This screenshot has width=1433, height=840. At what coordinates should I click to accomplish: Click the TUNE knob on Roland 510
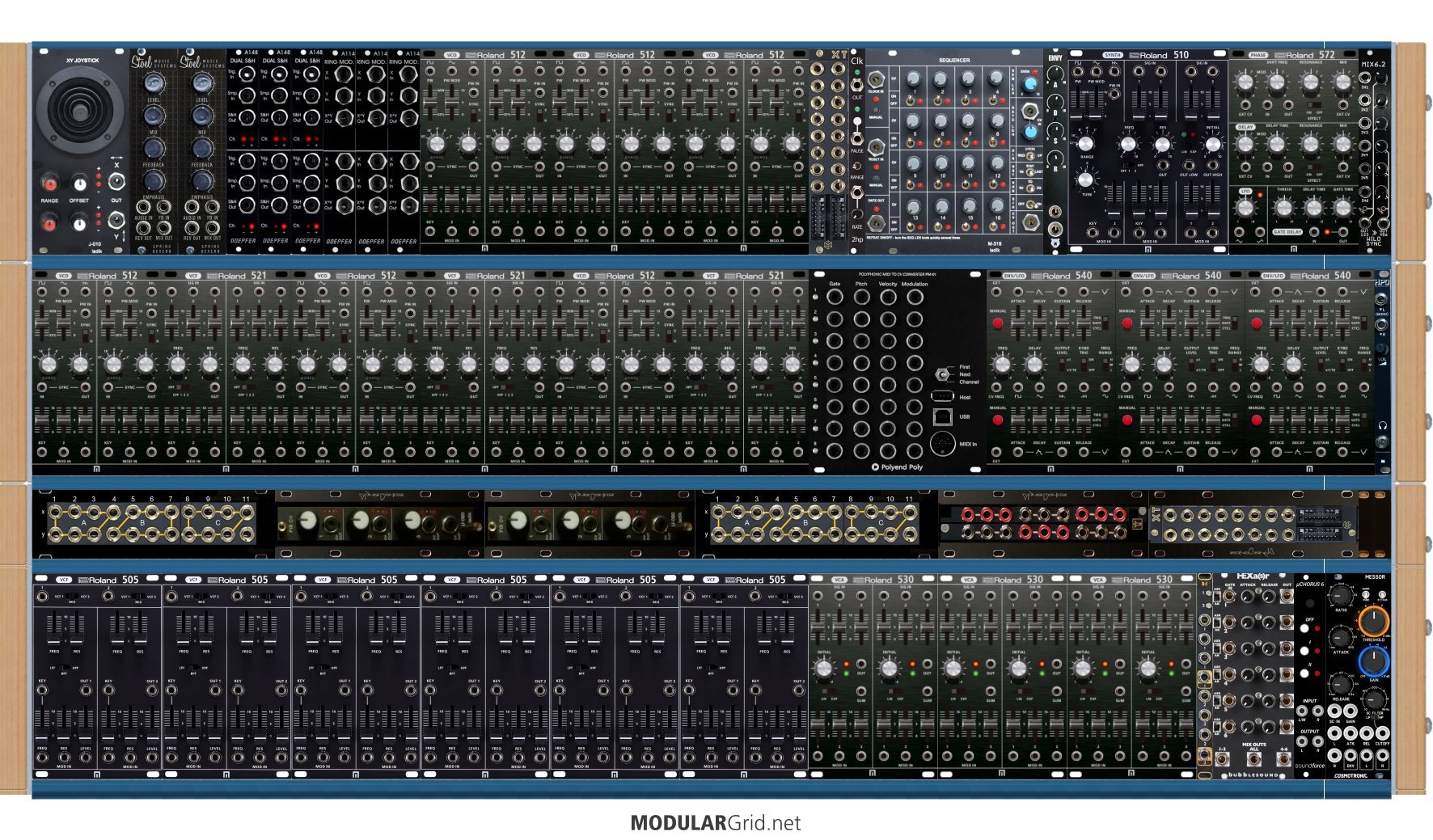coord(1085,179)
